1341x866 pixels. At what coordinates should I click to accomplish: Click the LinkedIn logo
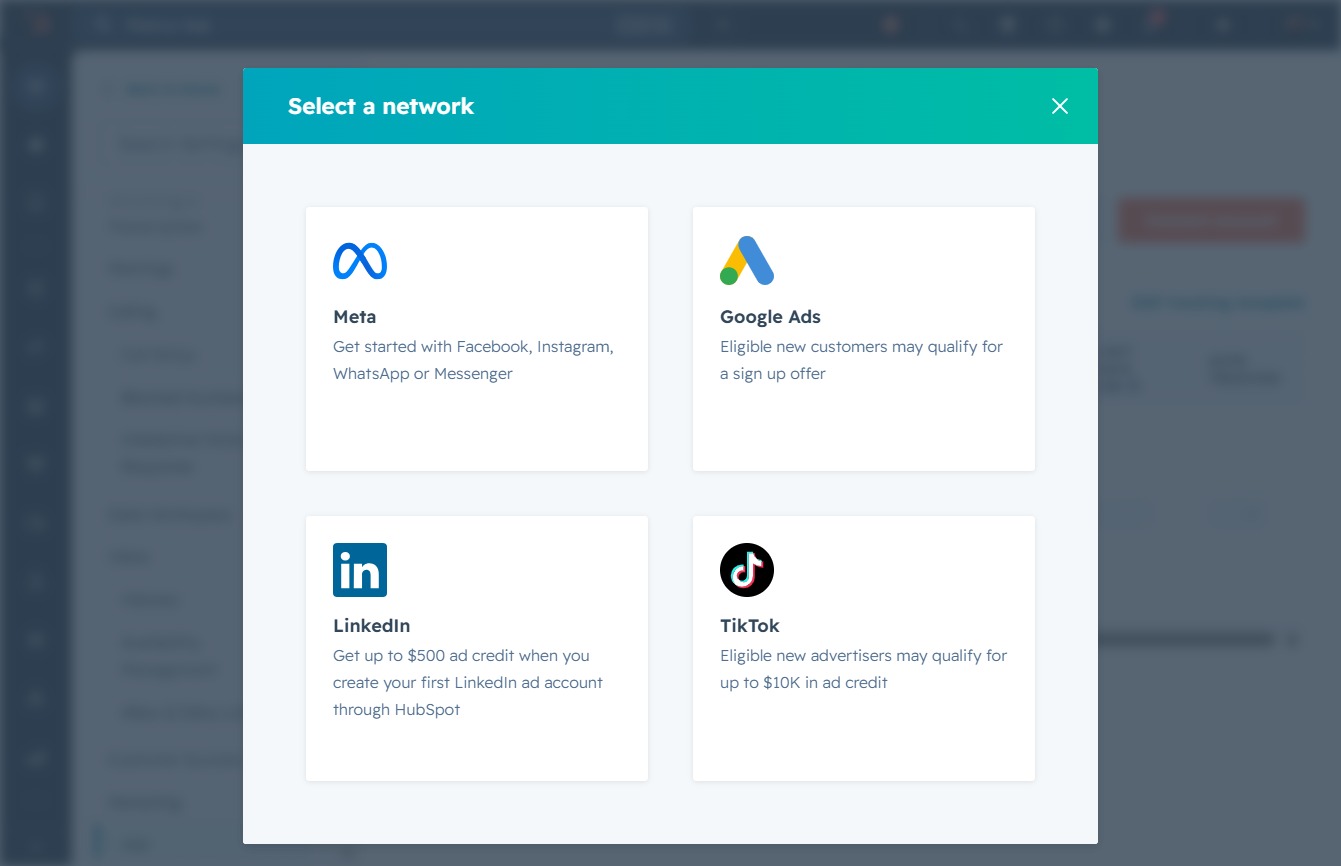tap(360, 570)
